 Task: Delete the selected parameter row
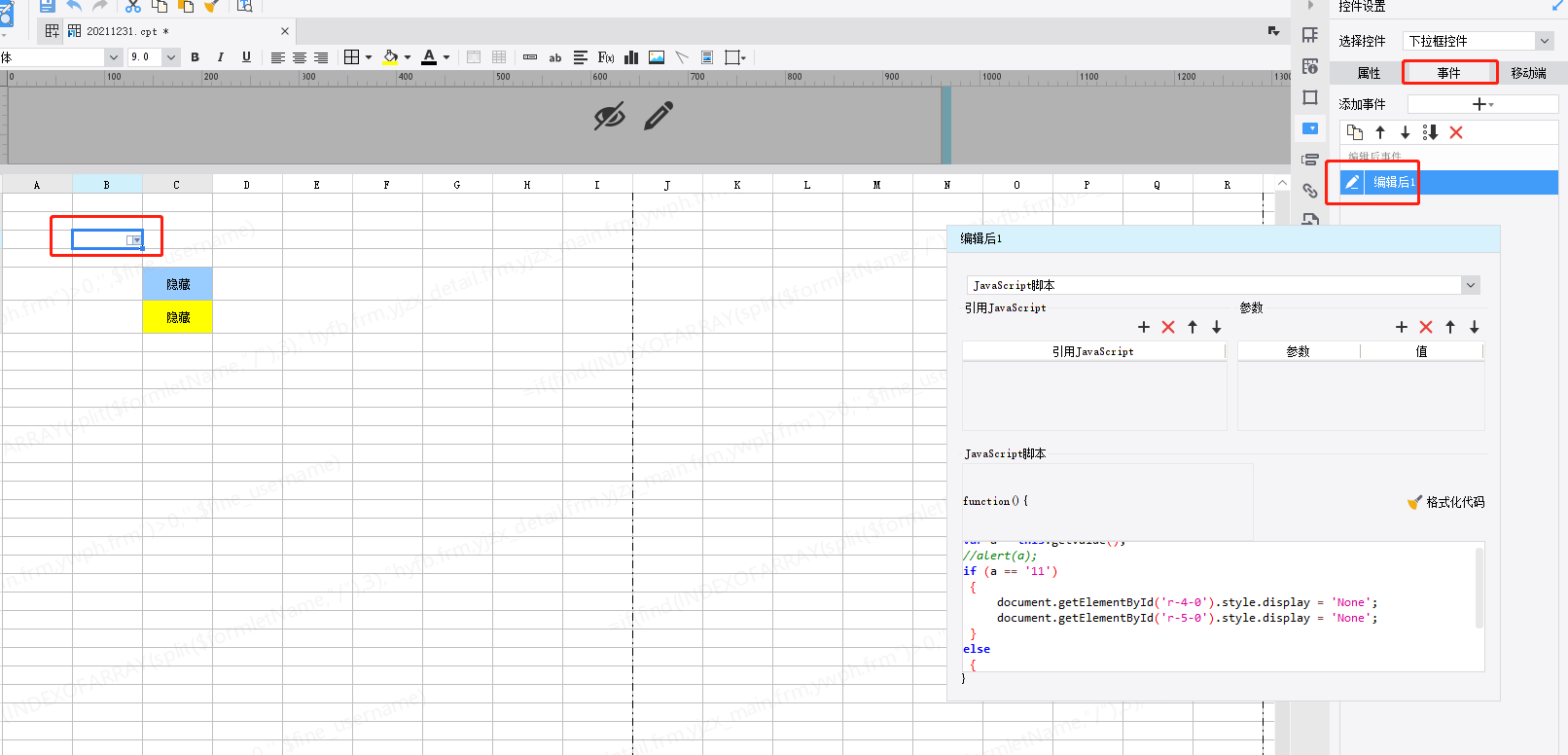coord(1426,327)
